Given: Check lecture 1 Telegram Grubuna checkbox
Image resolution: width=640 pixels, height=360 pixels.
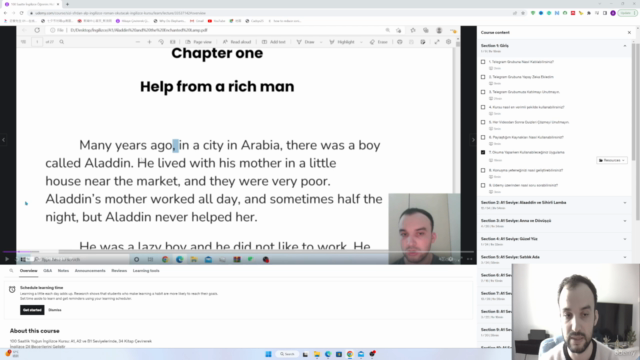Looking at the screenshot, I should tap(483, 62).
